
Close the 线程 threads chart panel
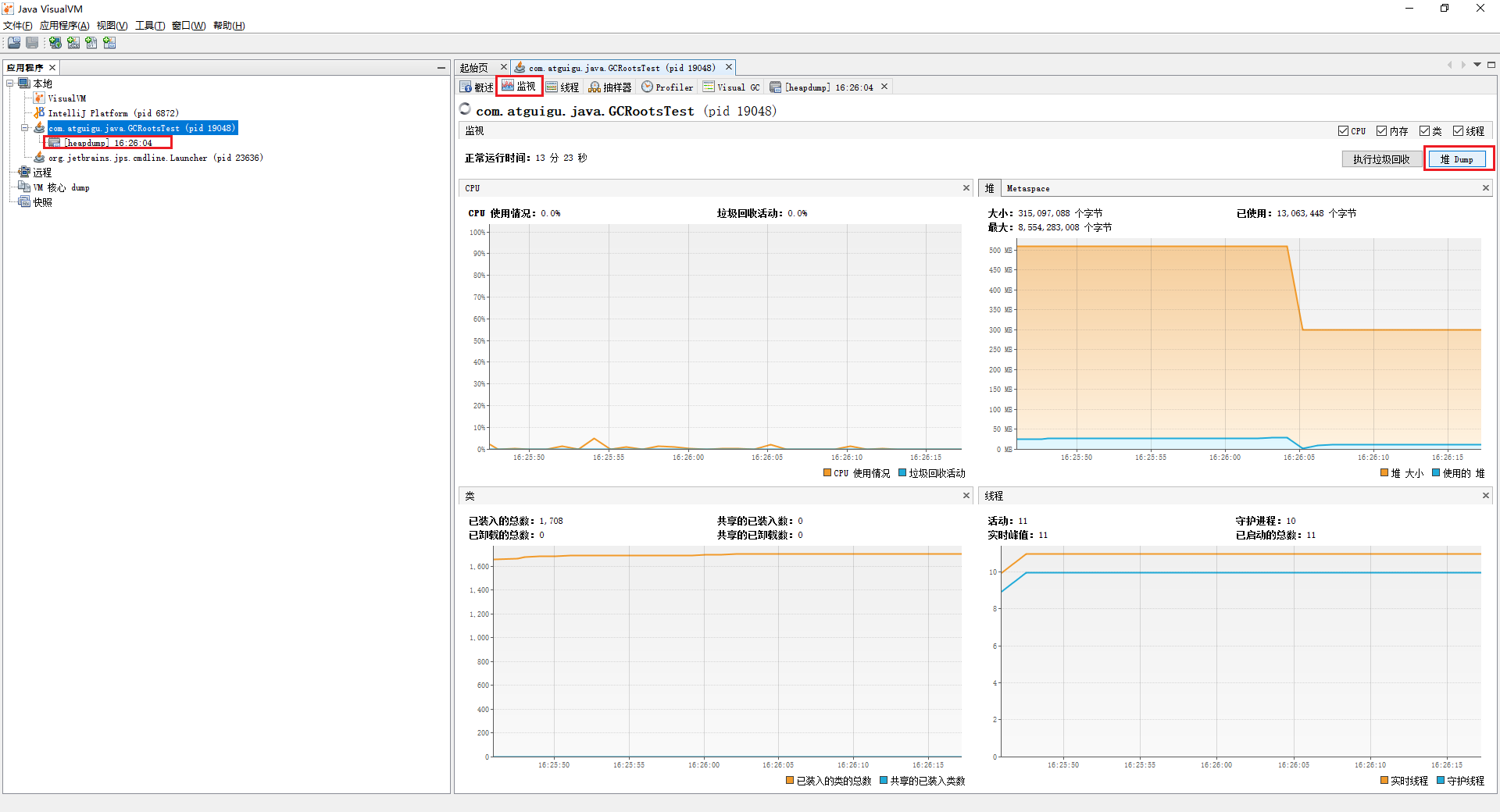click(x=1486, y=496)
